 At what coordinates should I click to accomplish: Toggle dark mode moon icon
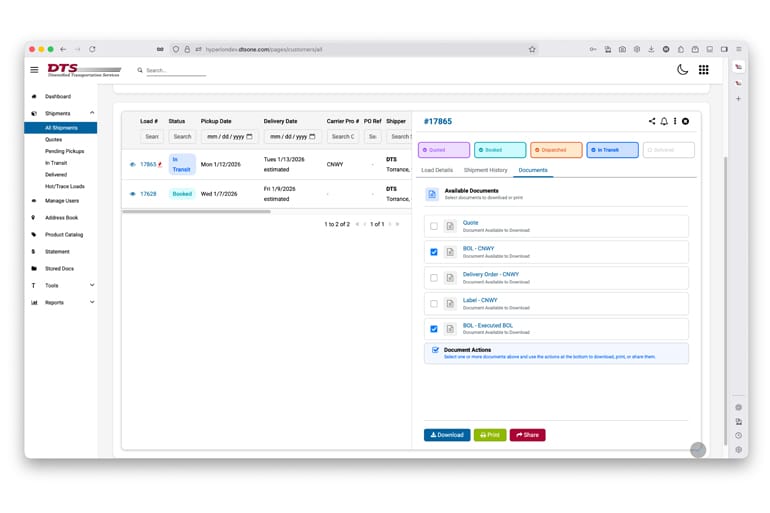coord(682,70)
